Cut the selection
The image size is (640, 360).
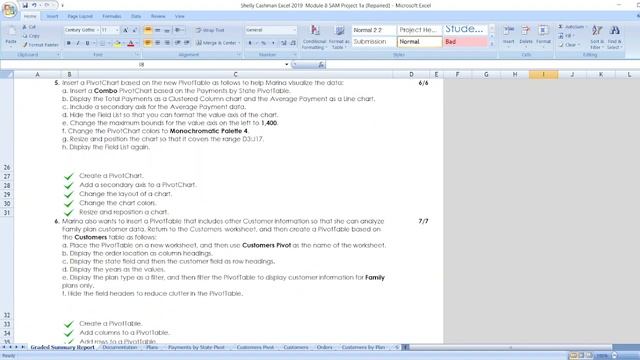29,27
